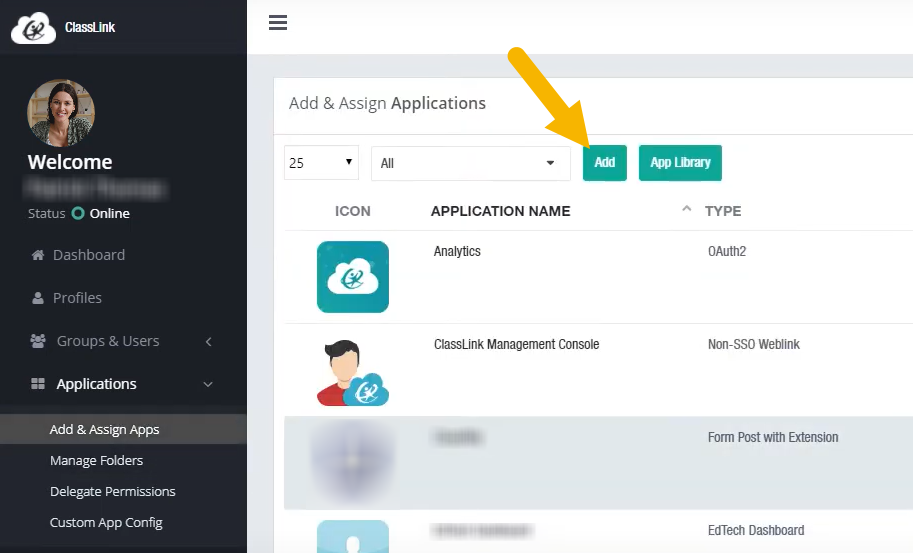Select the Analytics application name
Image resolution: width=913 pixels, height=553 pixels.
pos(457,251)
